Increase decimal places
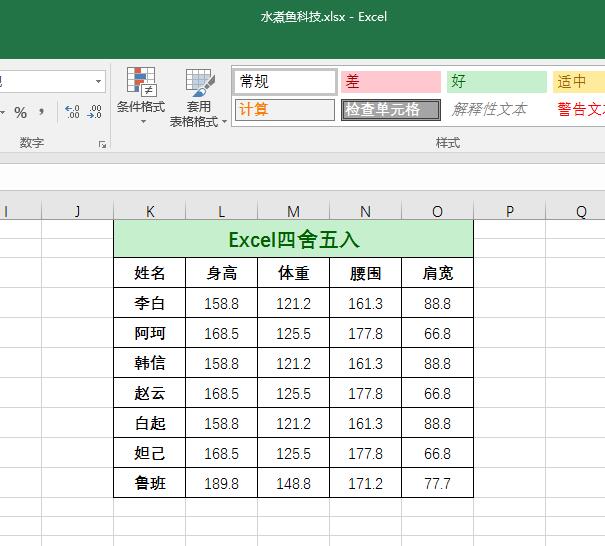605x546 pixels. pos(72,112)
